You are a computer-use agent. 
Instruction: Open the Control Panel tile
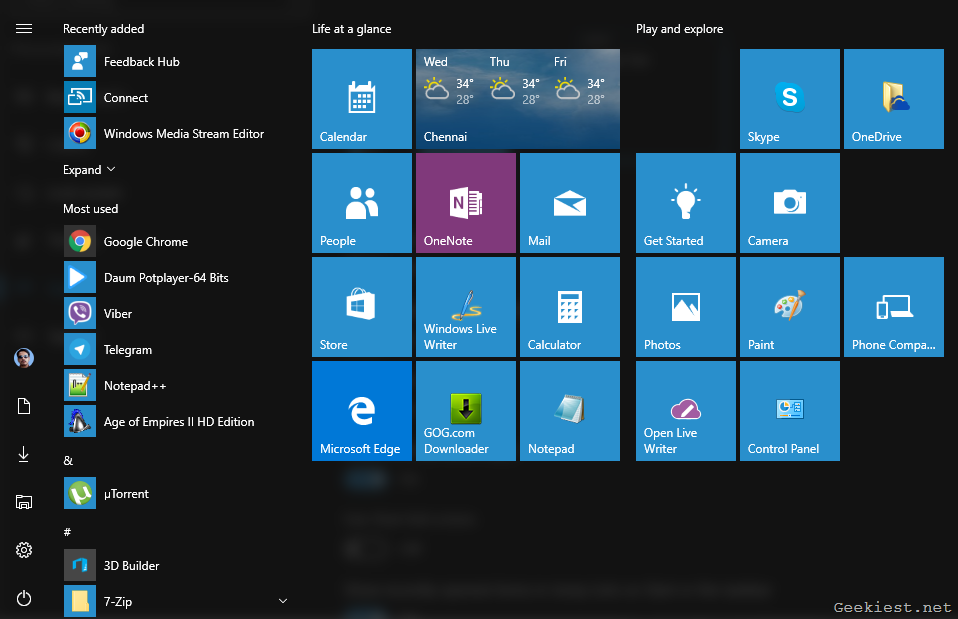(789, 411)
